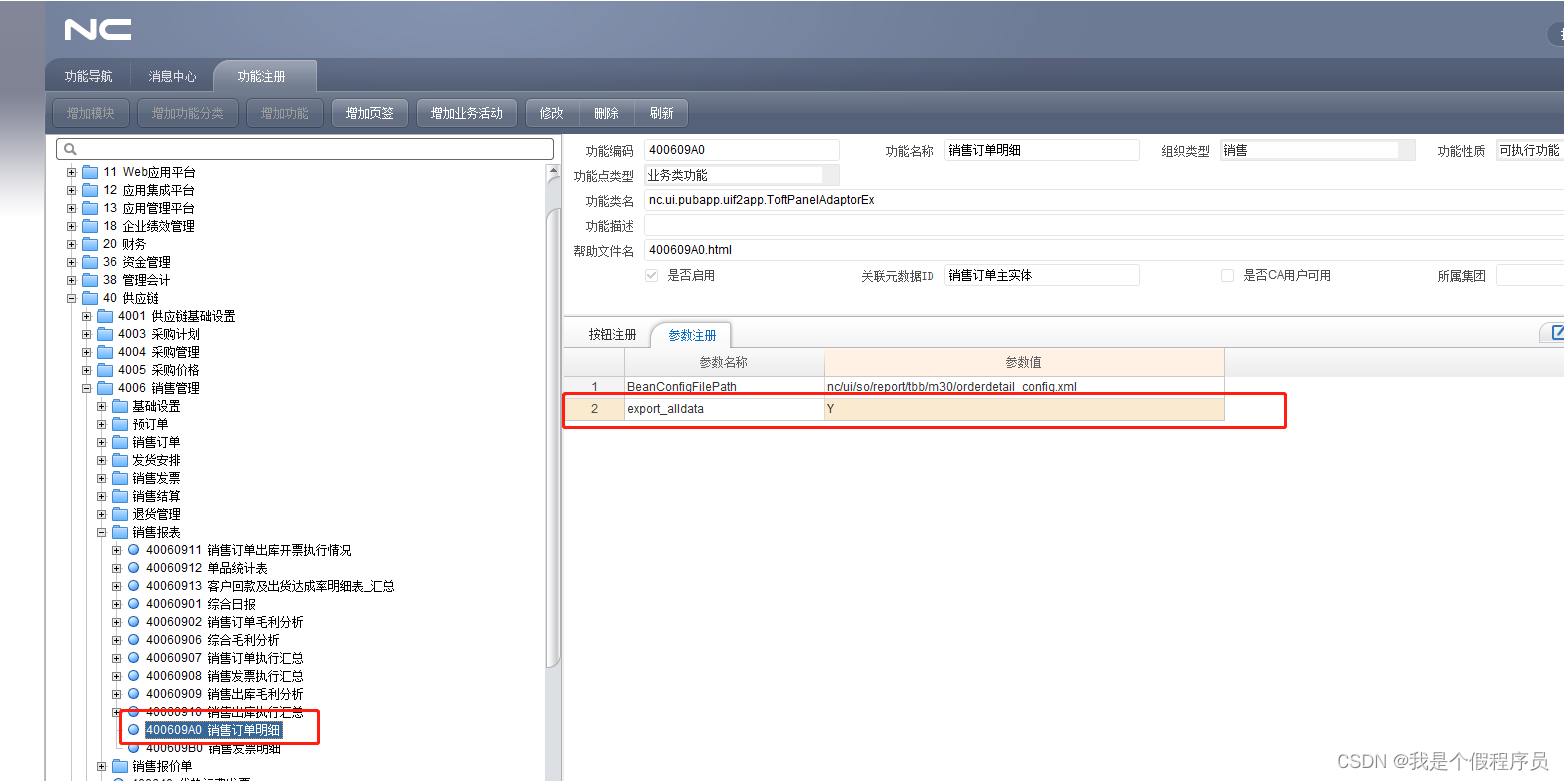The width and height of the screenshot is (1564, 781).
Task: Switch to the 消息中心 tab
Action: point(172,76)
